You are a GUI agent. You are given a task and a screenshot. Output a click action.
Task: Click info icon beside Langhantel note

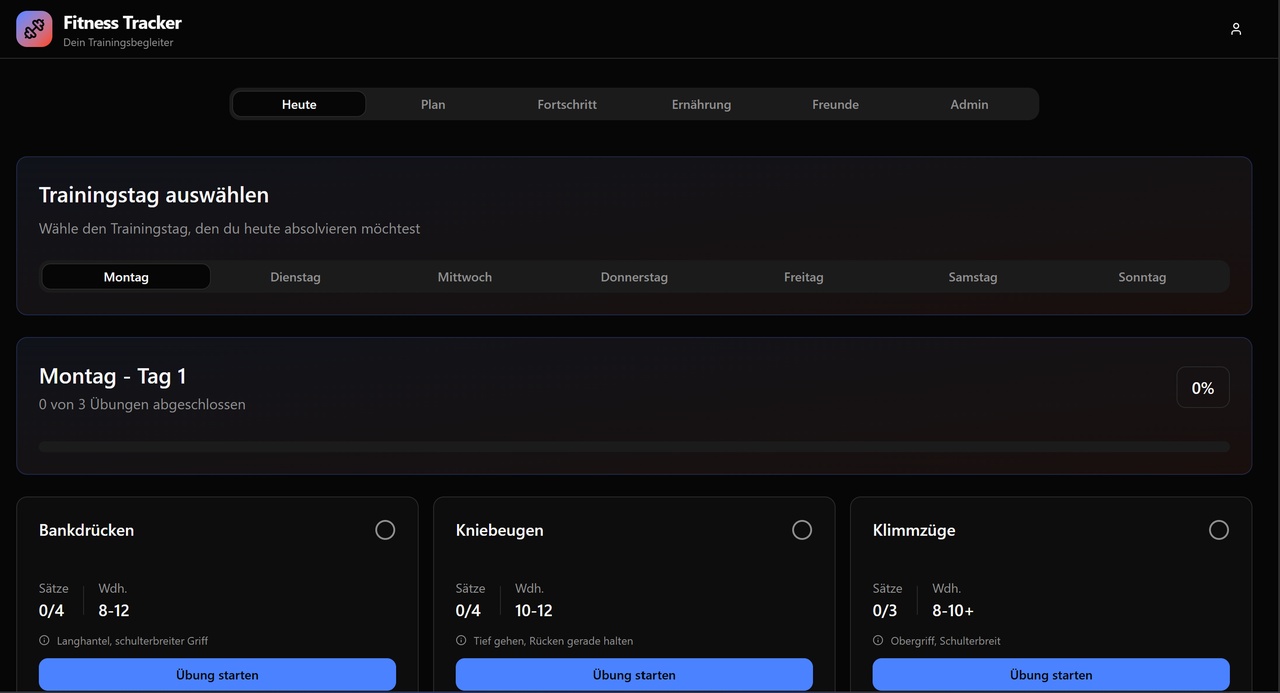pos(44,641)
